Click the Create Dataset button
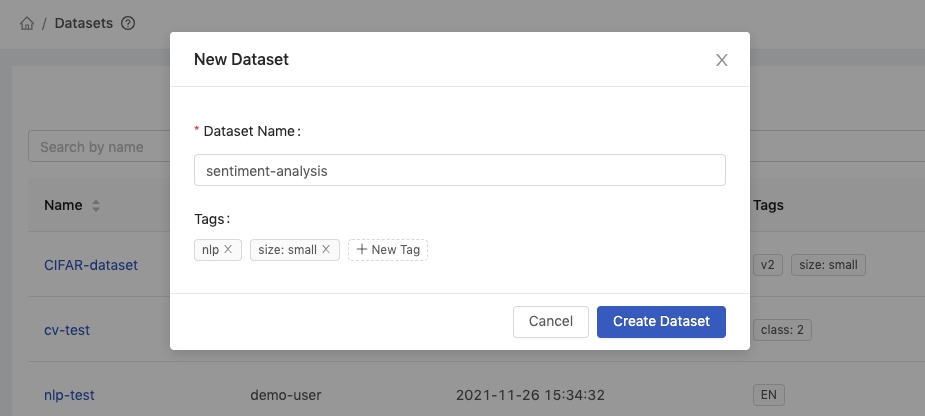The image size is (925, 416). (661, 322)
